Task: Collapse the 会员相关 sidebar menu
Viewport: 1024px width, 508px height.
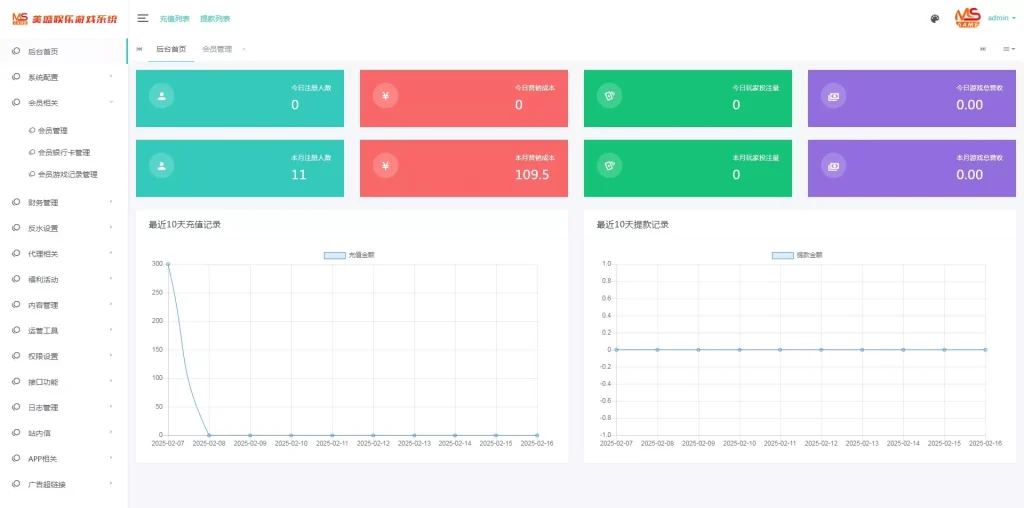Action: click(x=64, y=102)
